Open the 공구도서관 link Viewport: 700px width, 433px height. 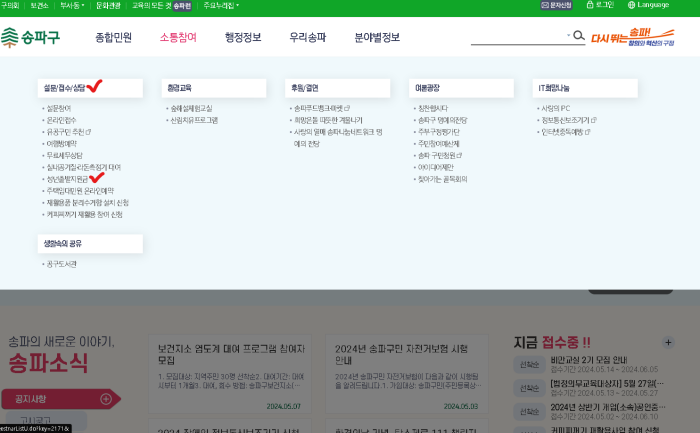click(x=62, y=264)
